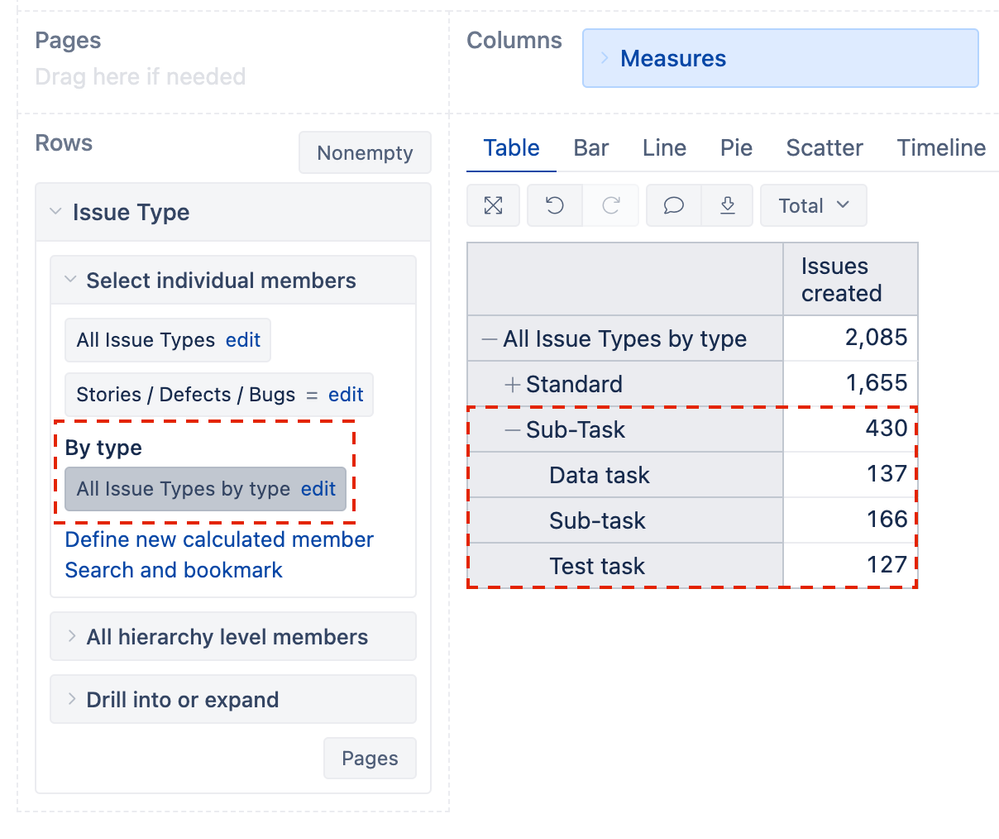Click the Pages button below the panel
Viewport: 999px width, 839px height.
point(369,758)
